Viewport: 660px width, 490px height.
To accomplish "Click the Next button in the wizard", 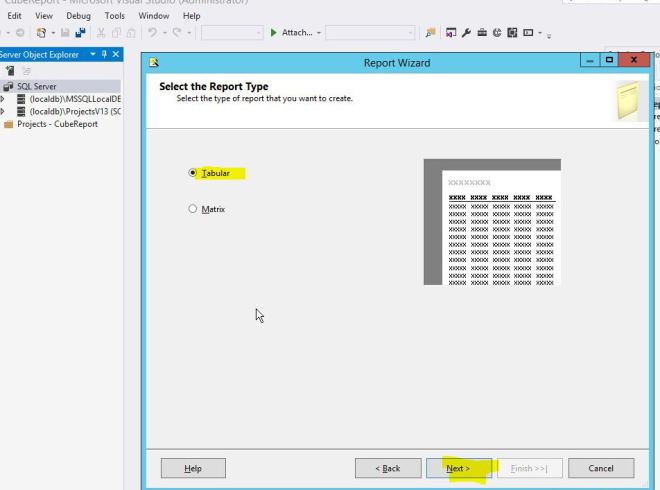I will tap(458, 468).
